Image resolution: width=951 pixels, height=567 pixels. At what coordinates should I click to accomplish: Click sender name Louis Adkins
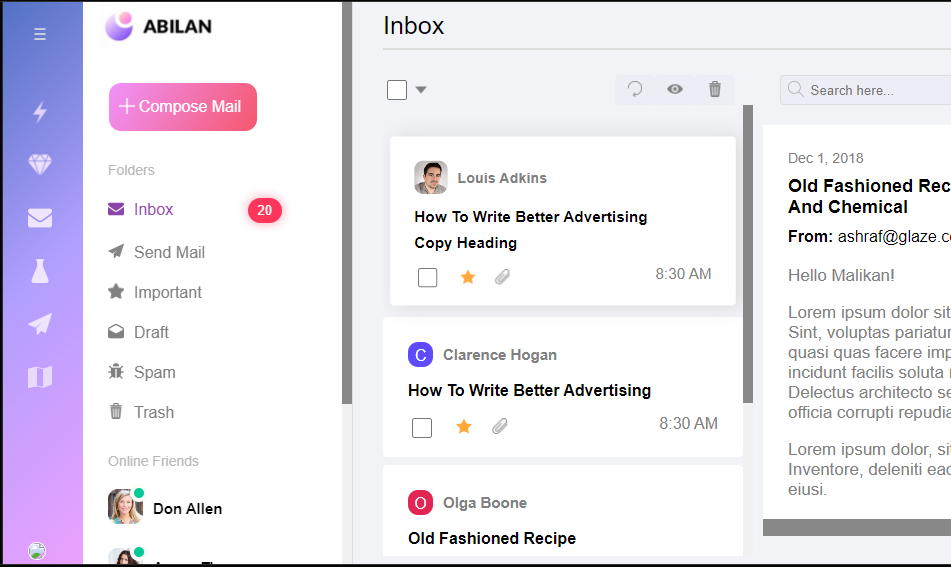click(502, 178)
